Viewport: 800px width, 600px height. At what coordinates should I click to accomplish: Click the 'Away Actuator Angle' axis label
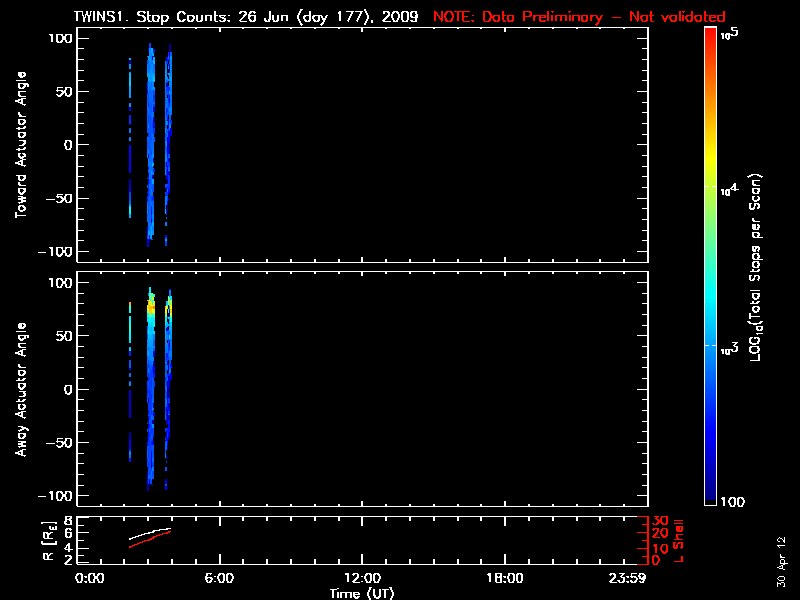[20, 389]
